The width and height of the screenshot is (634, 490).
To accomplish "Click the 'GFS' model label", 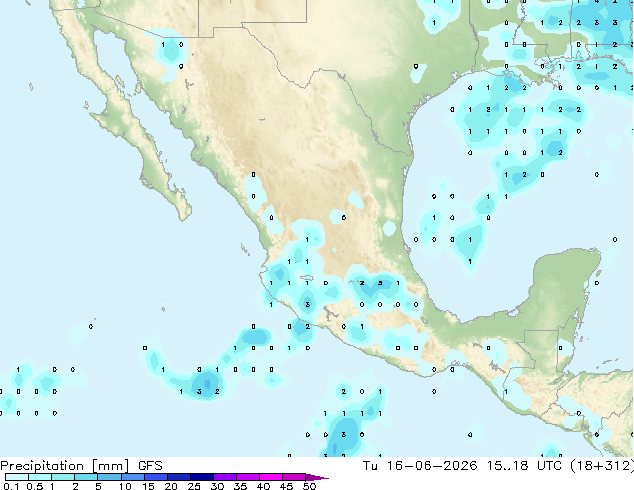I will 150,466.
